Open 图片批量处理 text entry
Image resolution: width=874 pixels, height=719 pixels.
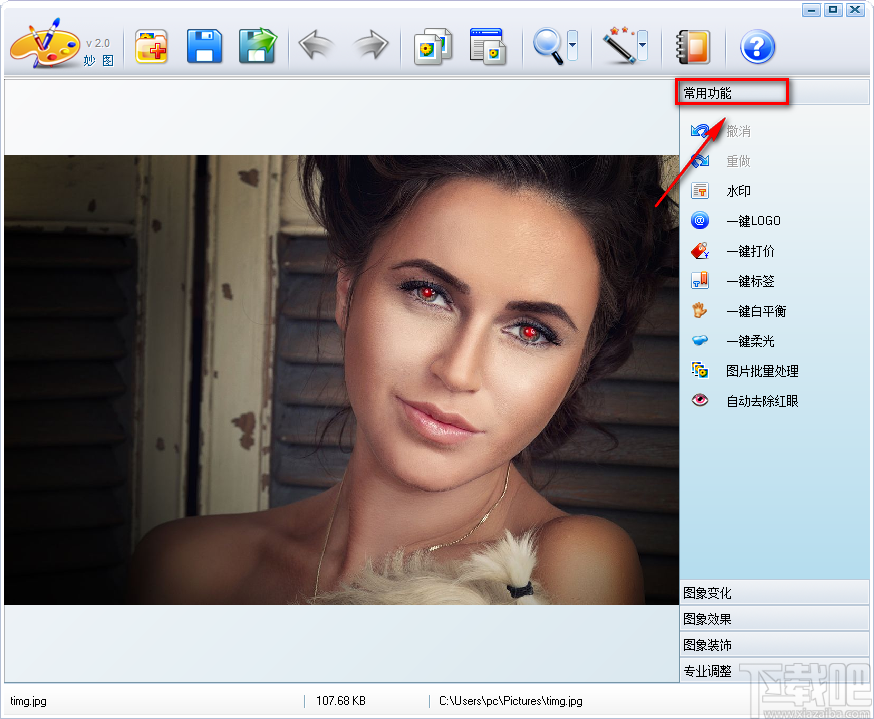tap(763, 371)
